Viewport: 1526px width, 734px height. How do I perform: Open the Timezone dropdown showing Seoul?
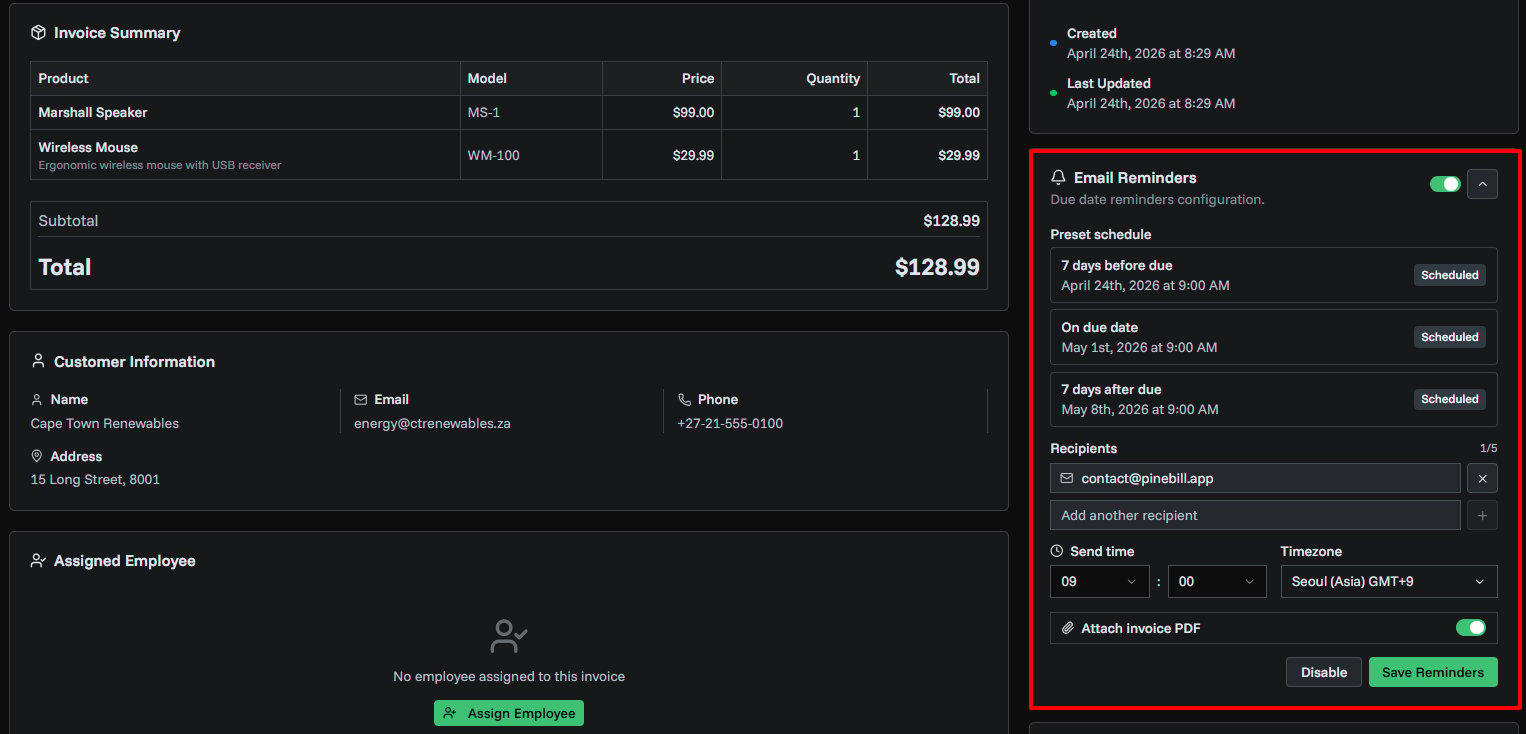(1389, 581)
